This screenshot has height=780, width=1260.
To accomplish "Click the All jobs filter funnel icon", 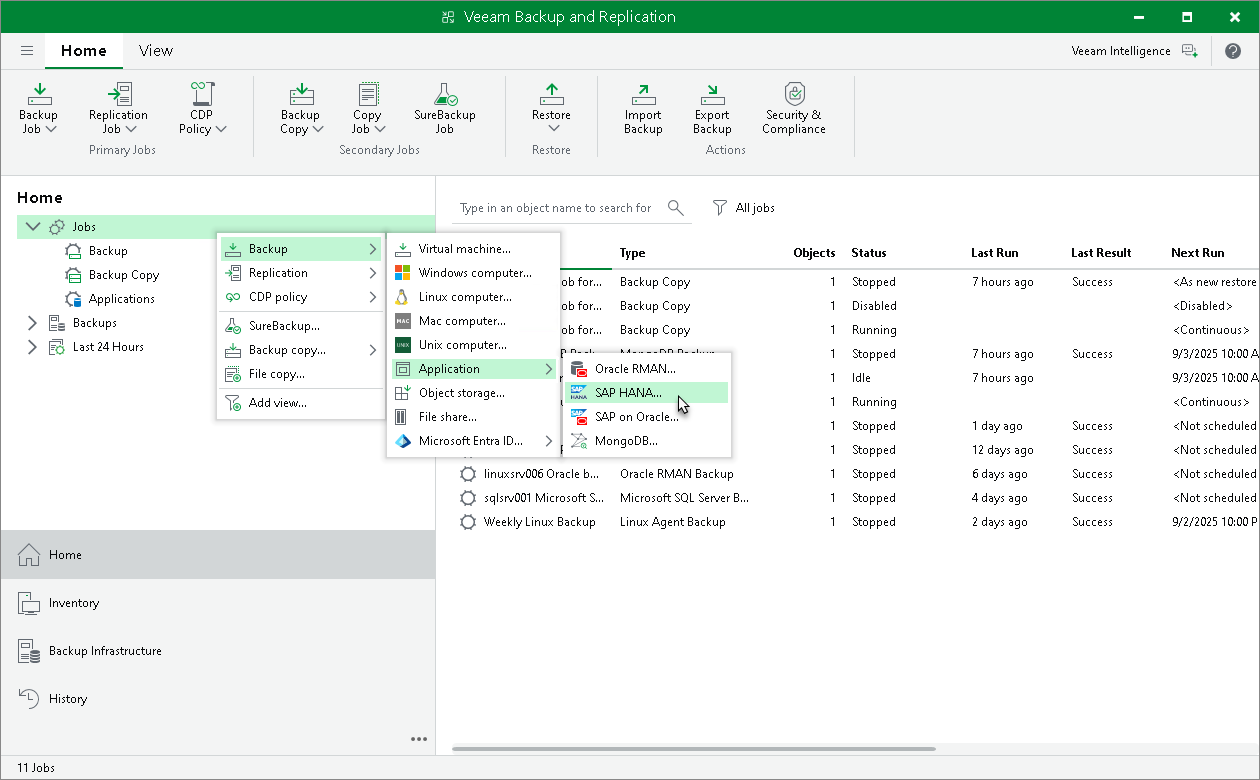I will tap(719, 208).
